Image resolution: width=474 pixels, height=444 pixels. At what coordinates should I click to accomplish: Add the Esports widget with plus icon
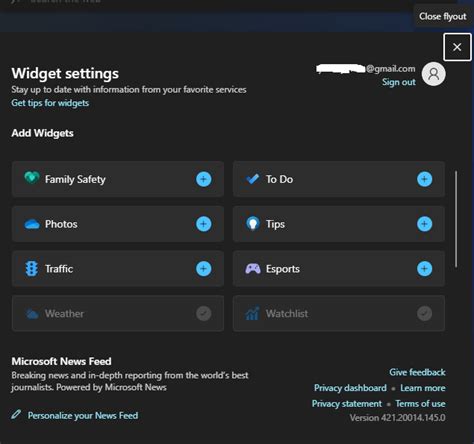pos(424,269)
